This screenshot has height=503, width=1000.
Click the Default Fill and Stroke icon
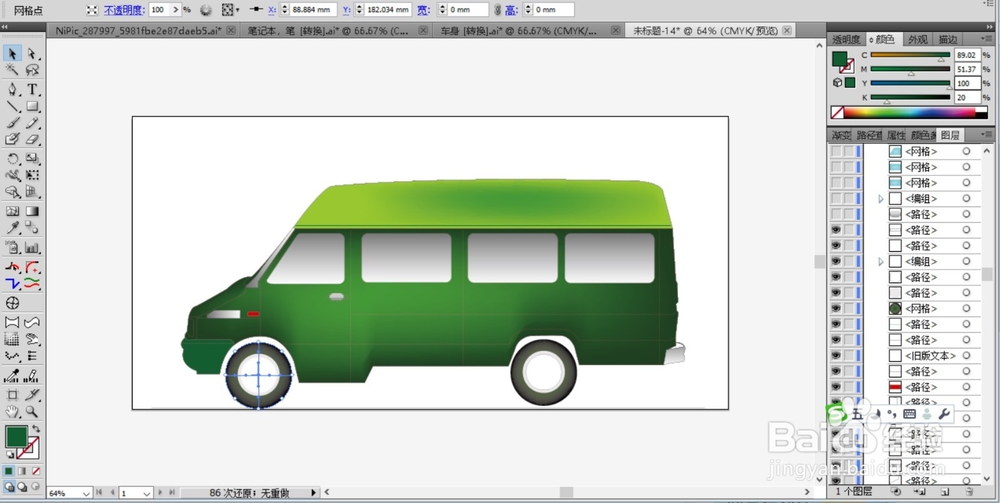tap(11, 455)
